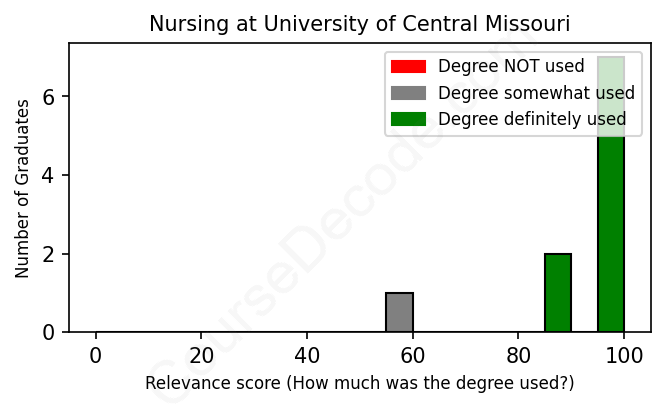The width and height of the screenshot is (665, 408).
Task: Click the green legend color swatch
Action: coord(408,119)
